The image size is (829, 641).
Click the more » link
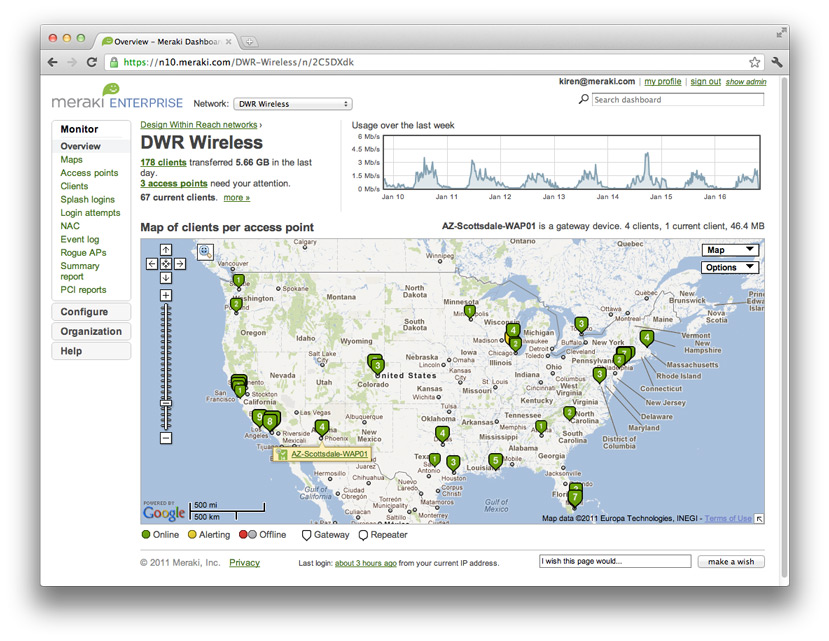point(236,197)
